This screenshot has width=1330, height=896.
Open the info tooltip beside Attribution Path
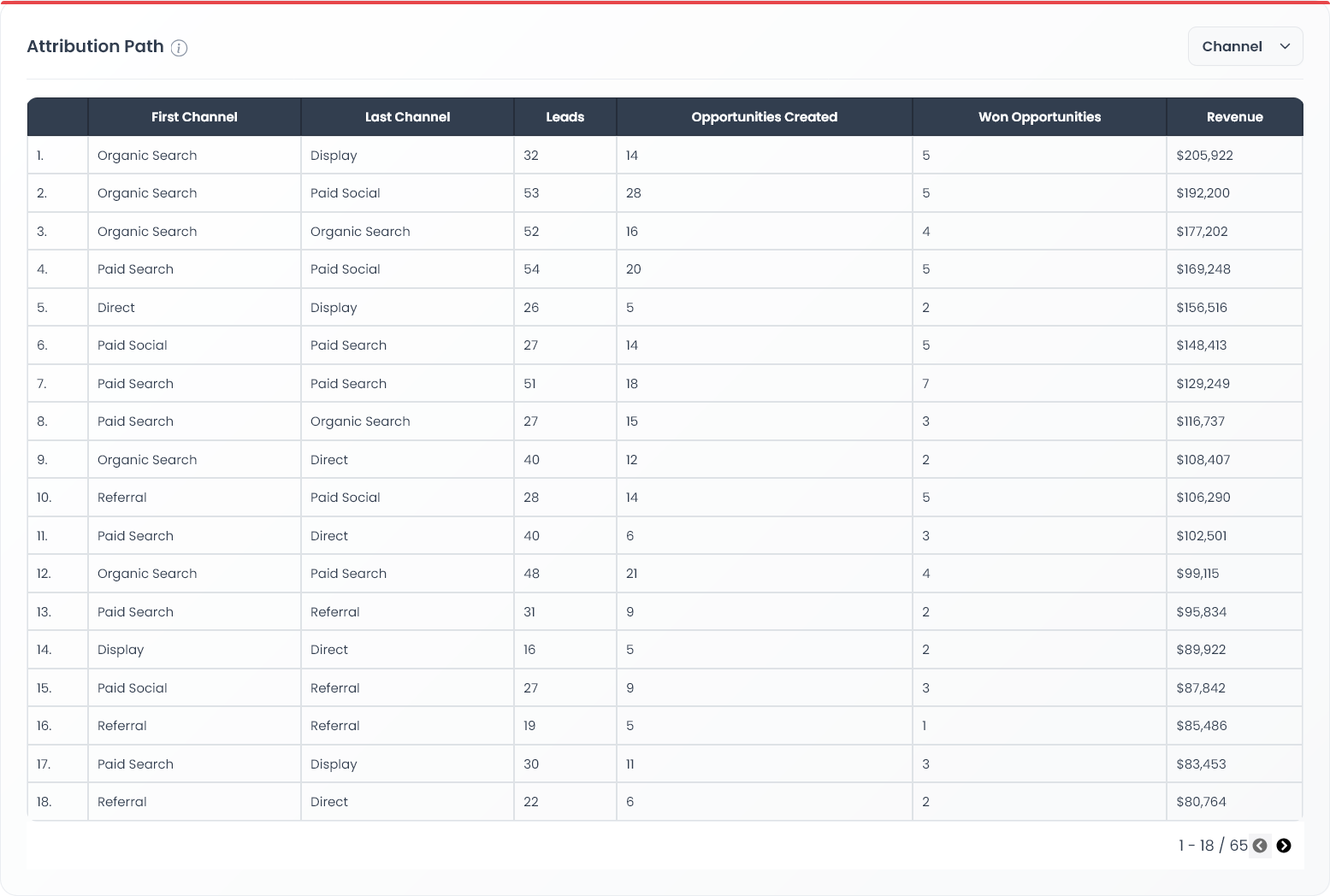(x=179, y=49)
